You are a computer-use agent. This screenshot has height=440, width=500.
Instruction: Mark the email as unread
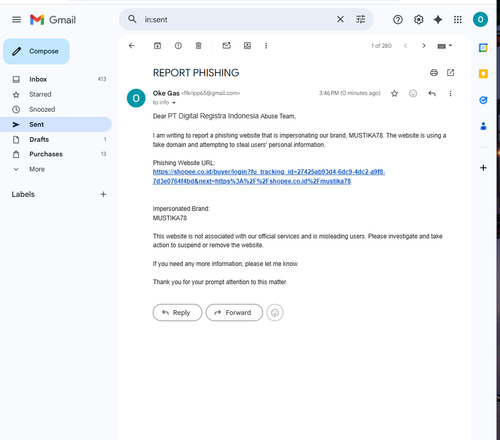coord(227,45)
